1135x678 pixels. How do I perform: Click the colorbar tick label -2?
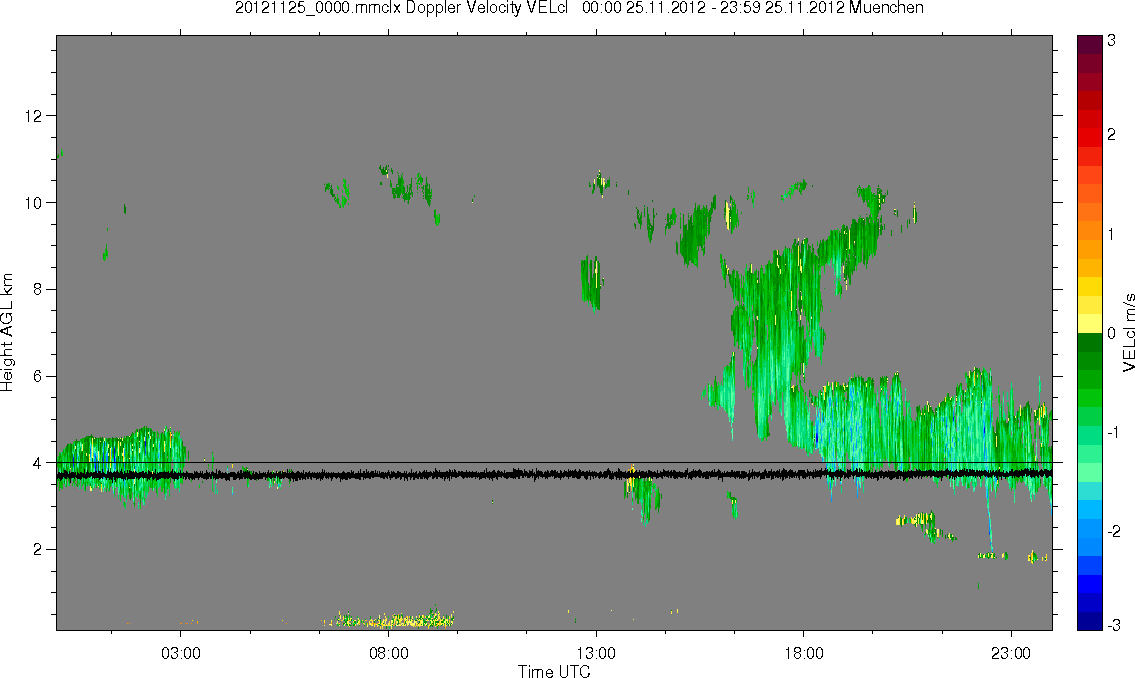point(1115,531)
